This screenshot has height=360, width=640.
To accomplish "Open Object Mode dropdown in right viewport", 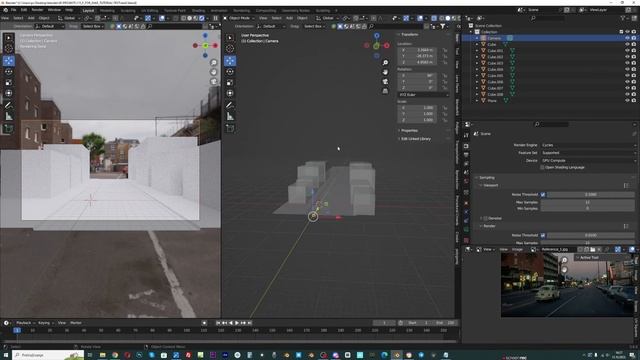I will 239,18.
